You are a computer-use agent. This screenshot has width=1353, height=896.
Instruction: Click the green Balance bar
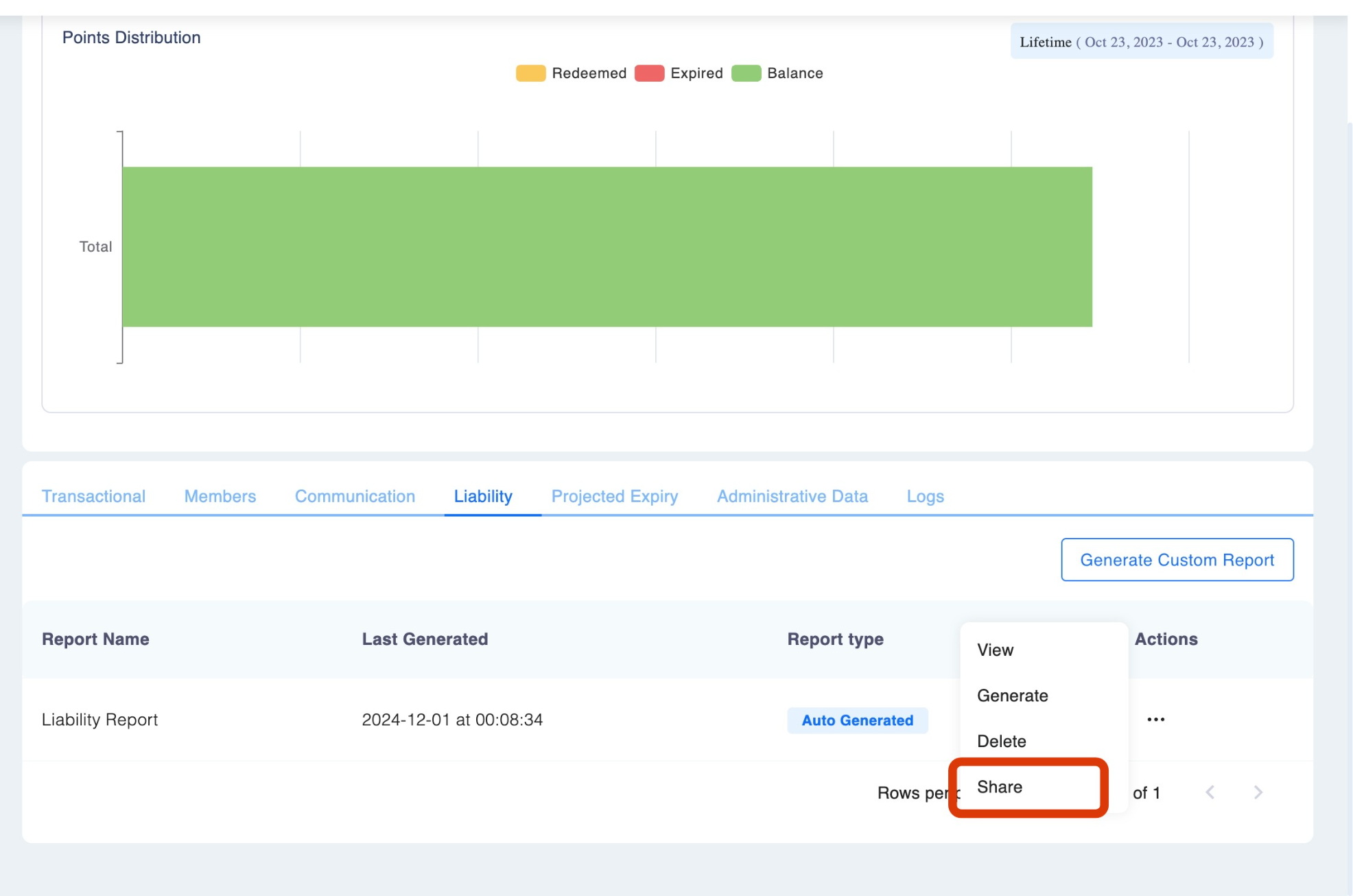point(607,246)
